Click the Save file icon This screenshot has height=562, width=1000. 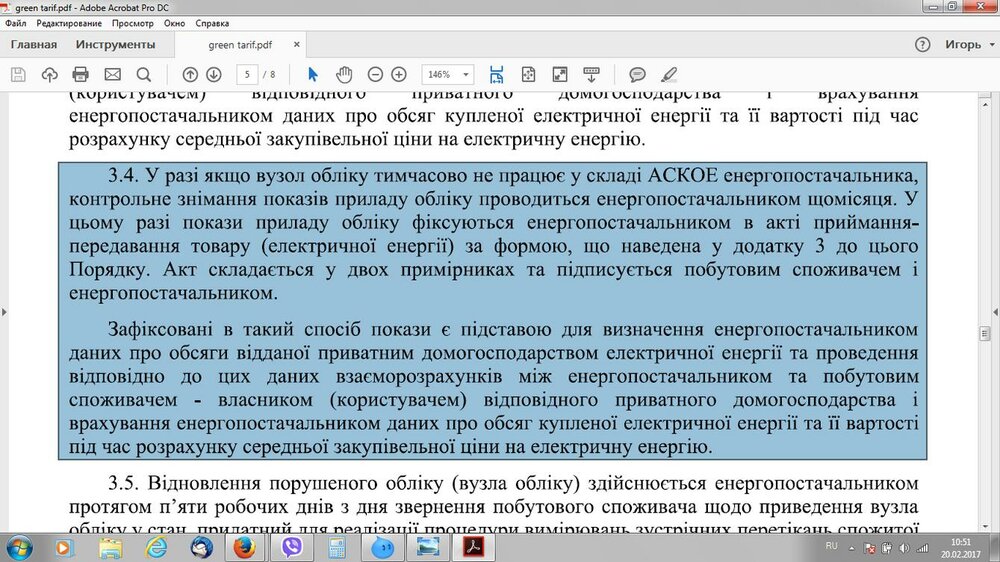click(18, 75)
